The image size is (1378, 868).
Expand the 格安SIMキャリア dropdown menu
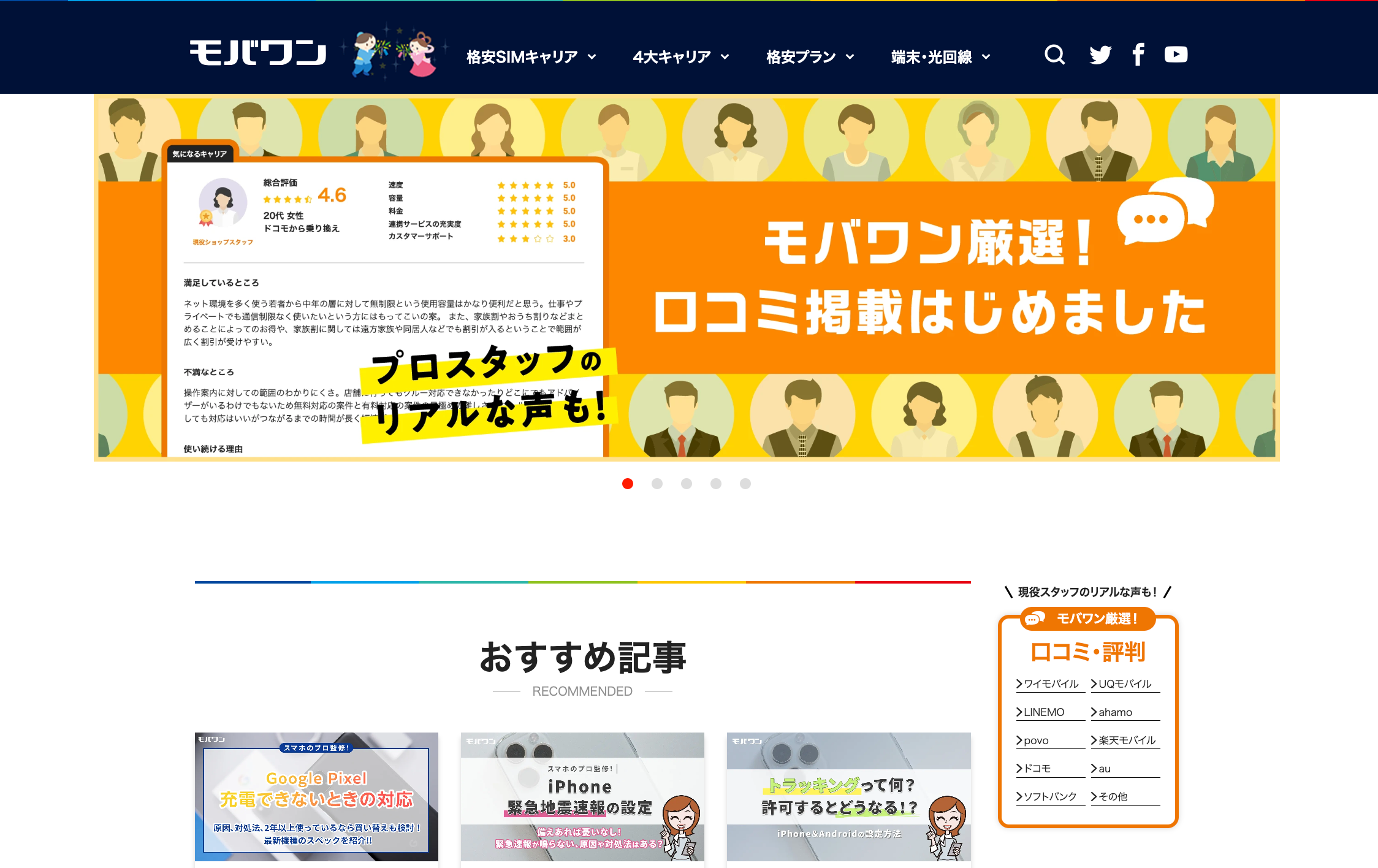[531, 57]
